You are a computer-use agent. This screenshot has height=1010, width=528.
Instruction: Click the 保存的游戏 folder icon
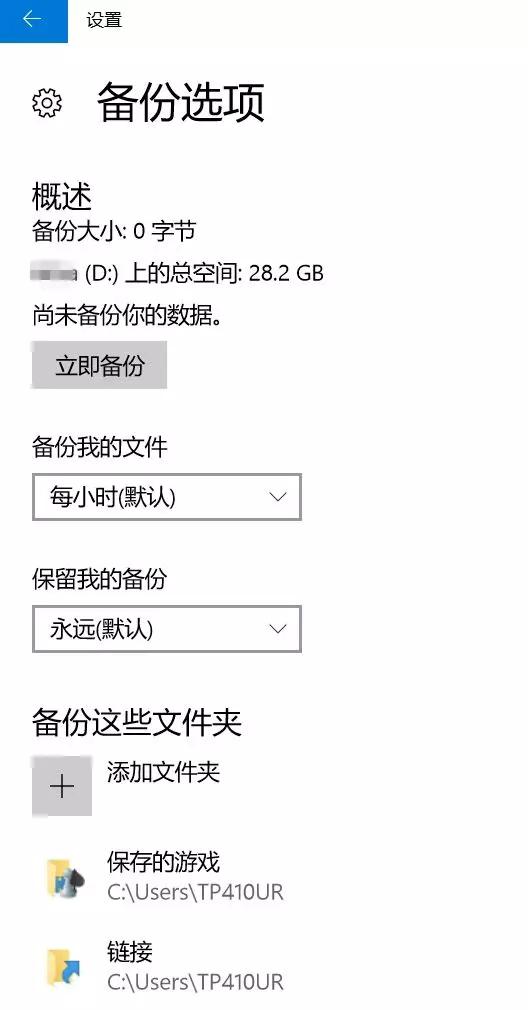66,877
